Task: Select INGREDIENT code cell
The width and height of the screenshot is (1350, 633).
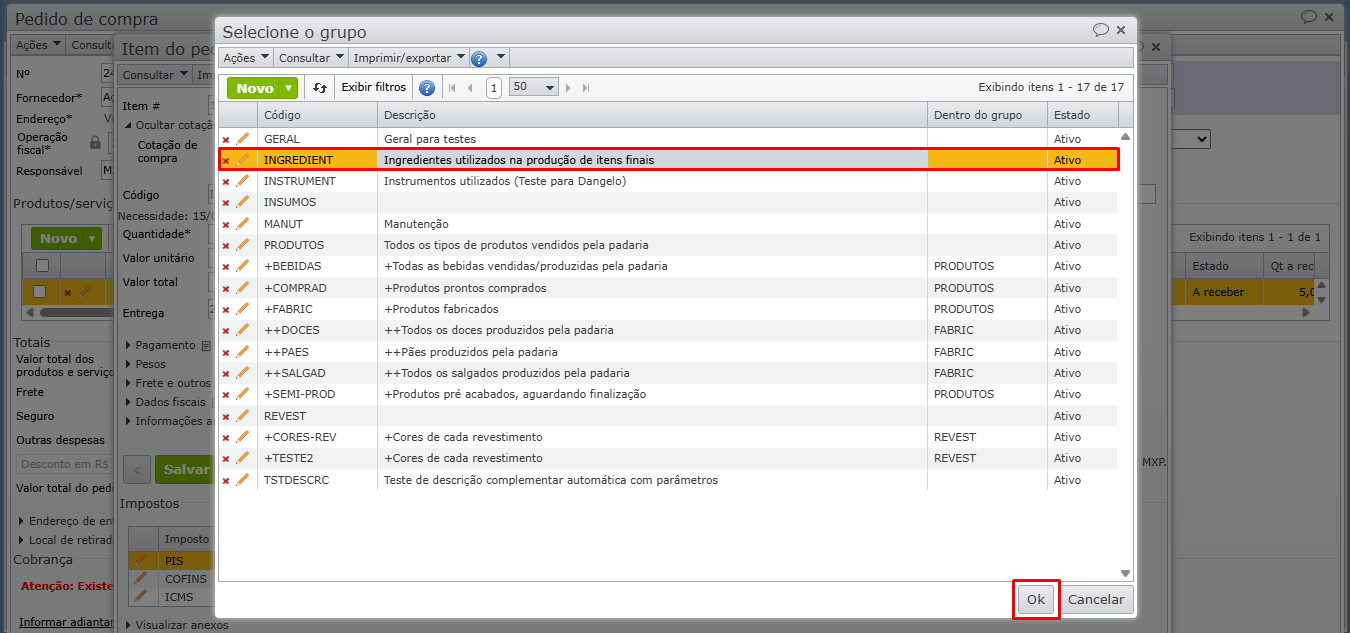Action: coord(317,160)
